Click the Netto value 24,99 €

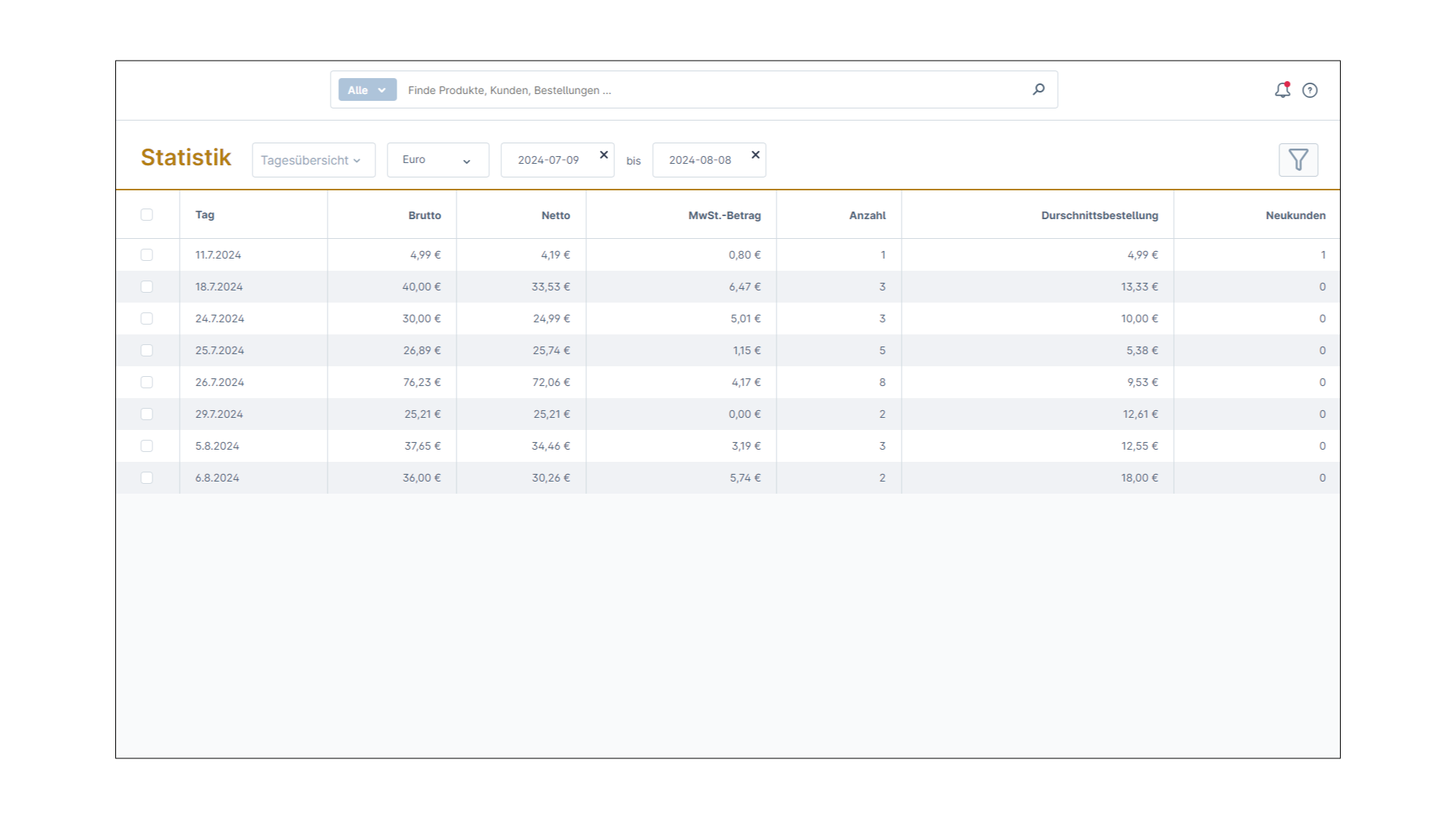551,318
